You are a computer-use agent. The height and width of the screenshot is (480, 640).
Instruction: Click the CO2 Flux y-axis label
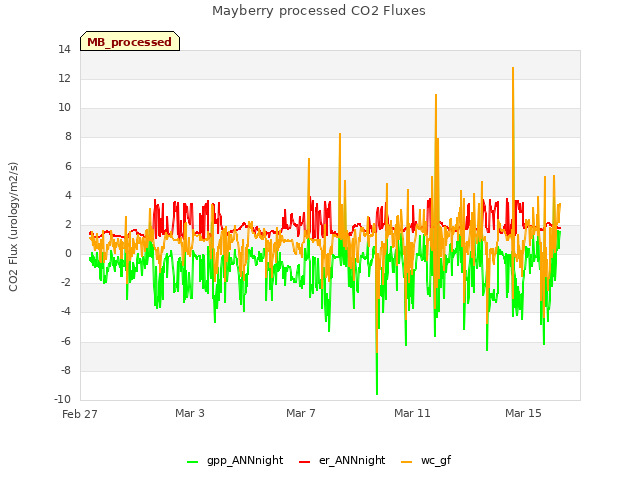point(13,227)
